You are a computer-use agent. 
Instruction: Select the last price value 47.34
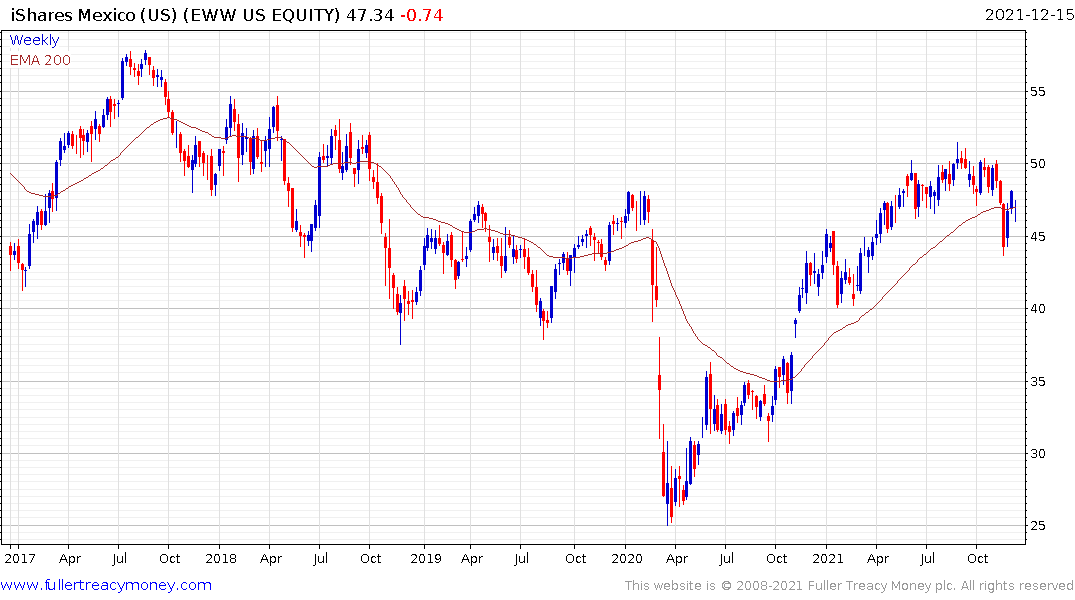click(x=370, y=15)
